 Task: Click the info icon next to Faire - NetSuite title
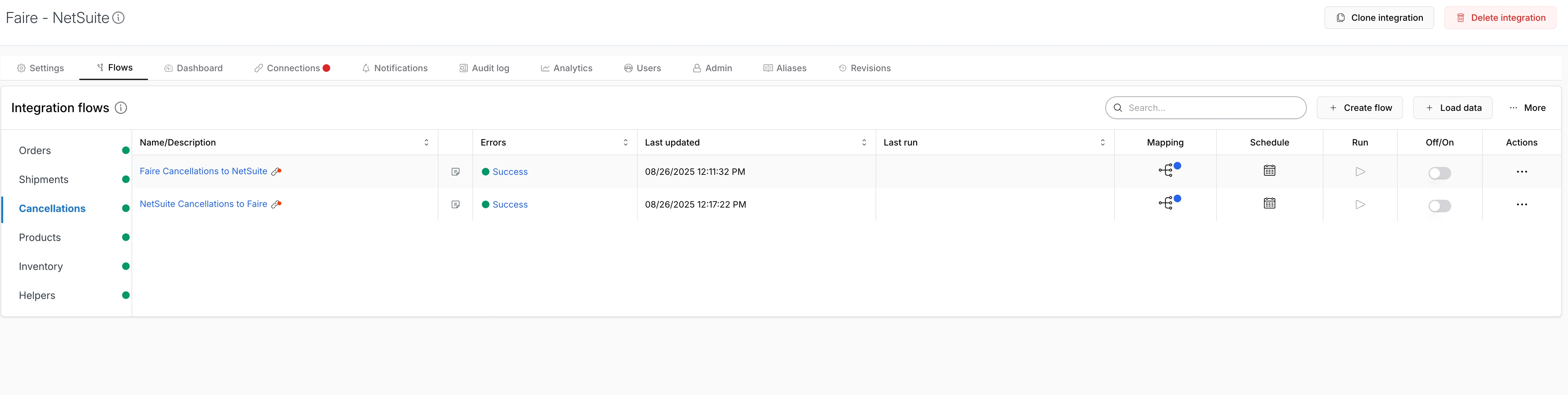click(x=119, y=18)
